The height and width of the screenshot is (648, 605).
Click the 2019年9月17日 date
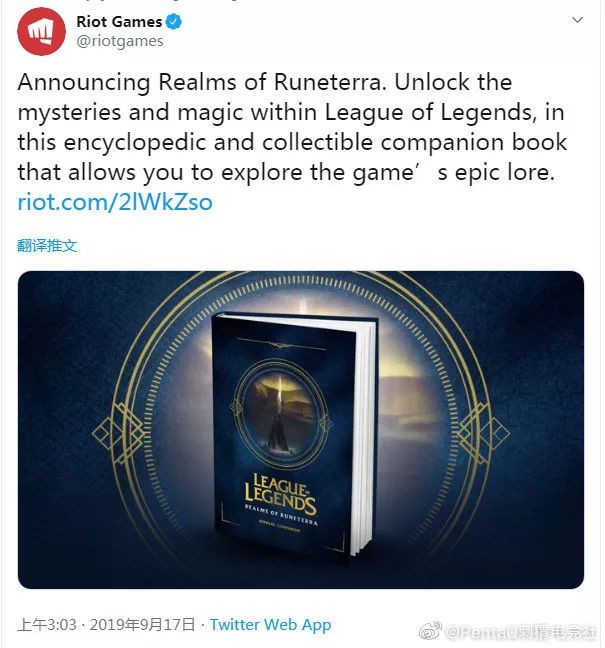142,624
